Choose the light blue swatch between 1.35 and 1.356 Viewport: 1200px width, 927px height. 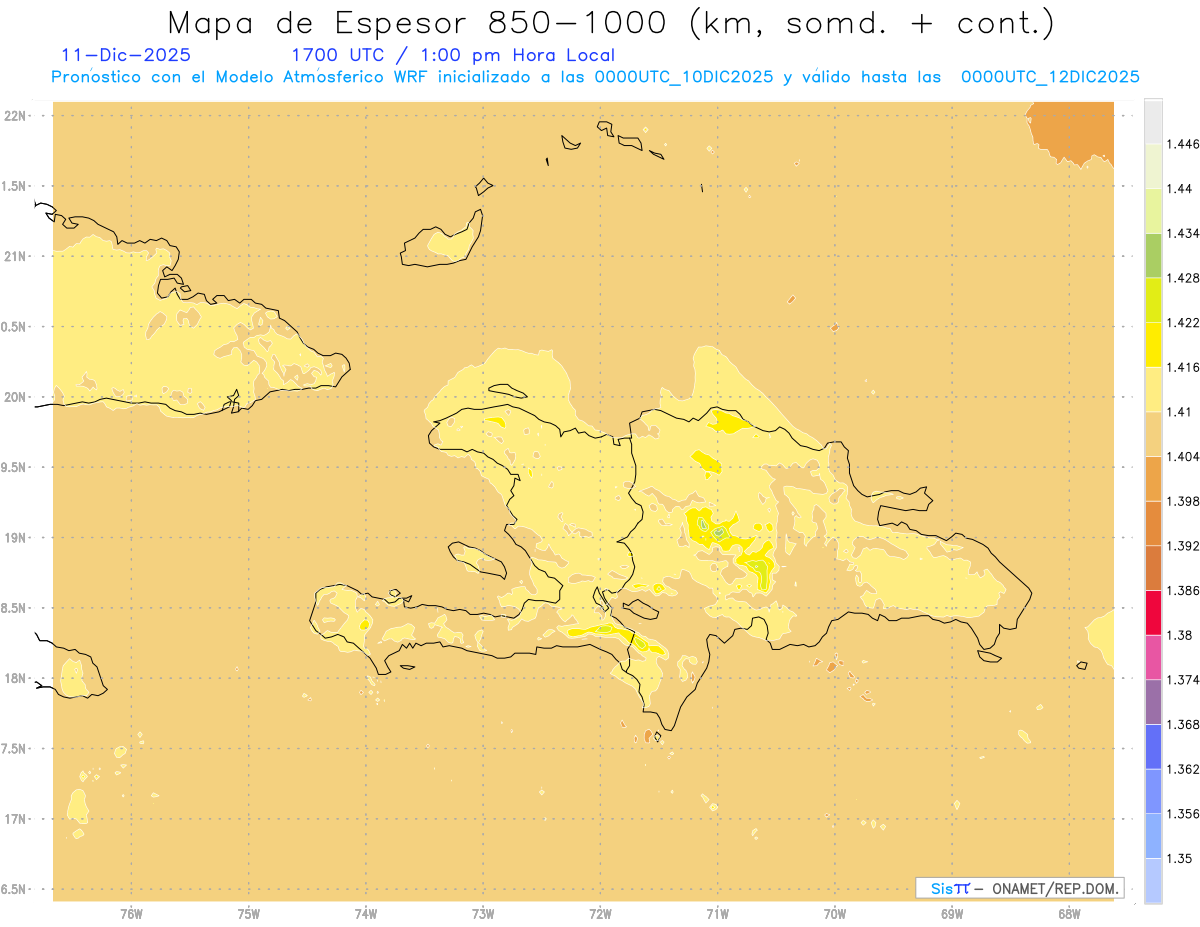(x=1153, y=836)
